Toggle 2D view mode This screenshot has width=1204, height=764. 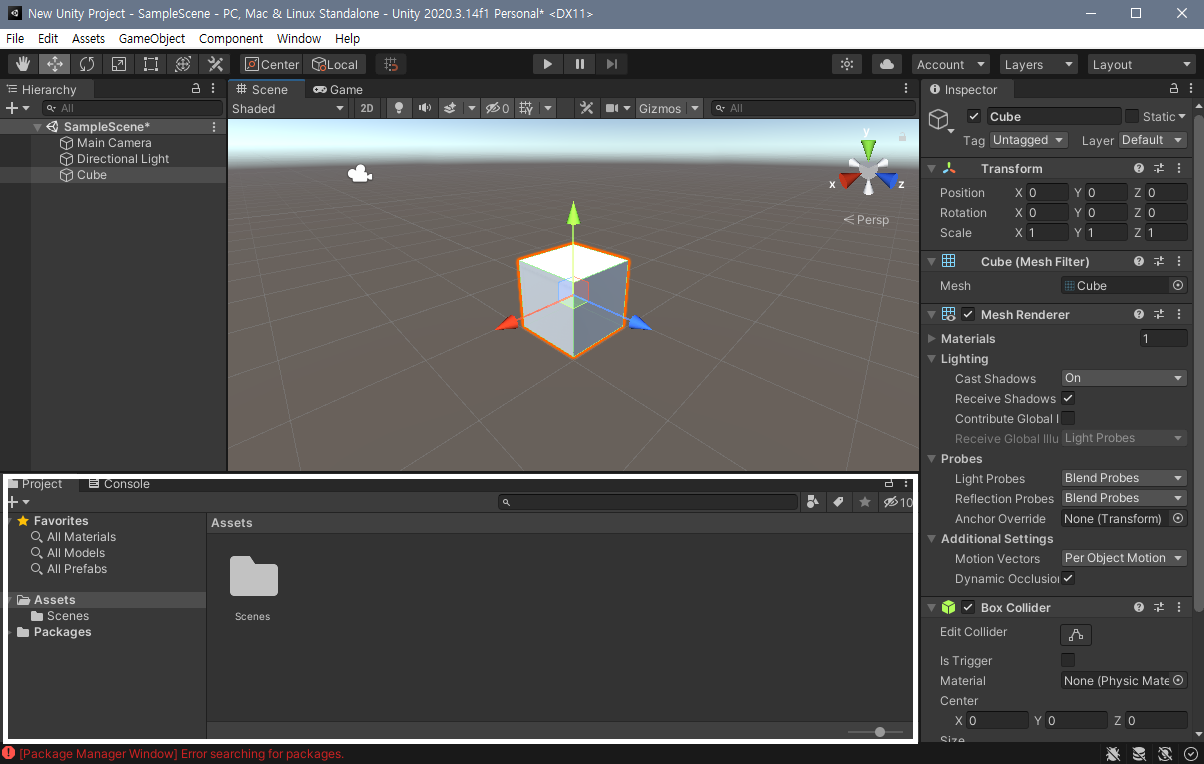367,108
